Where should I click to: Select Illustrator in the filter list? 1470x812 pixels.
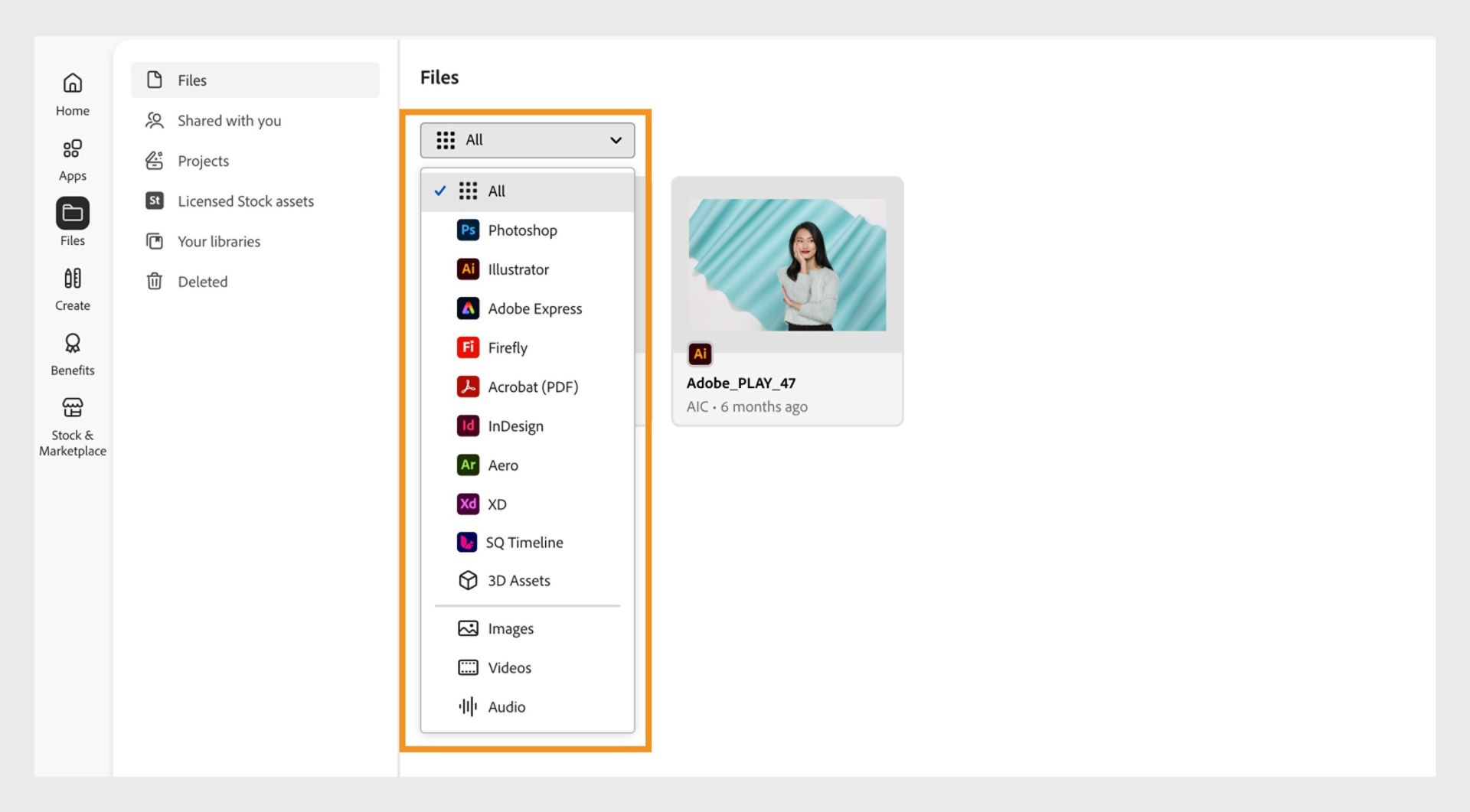(x=518, y=269)
